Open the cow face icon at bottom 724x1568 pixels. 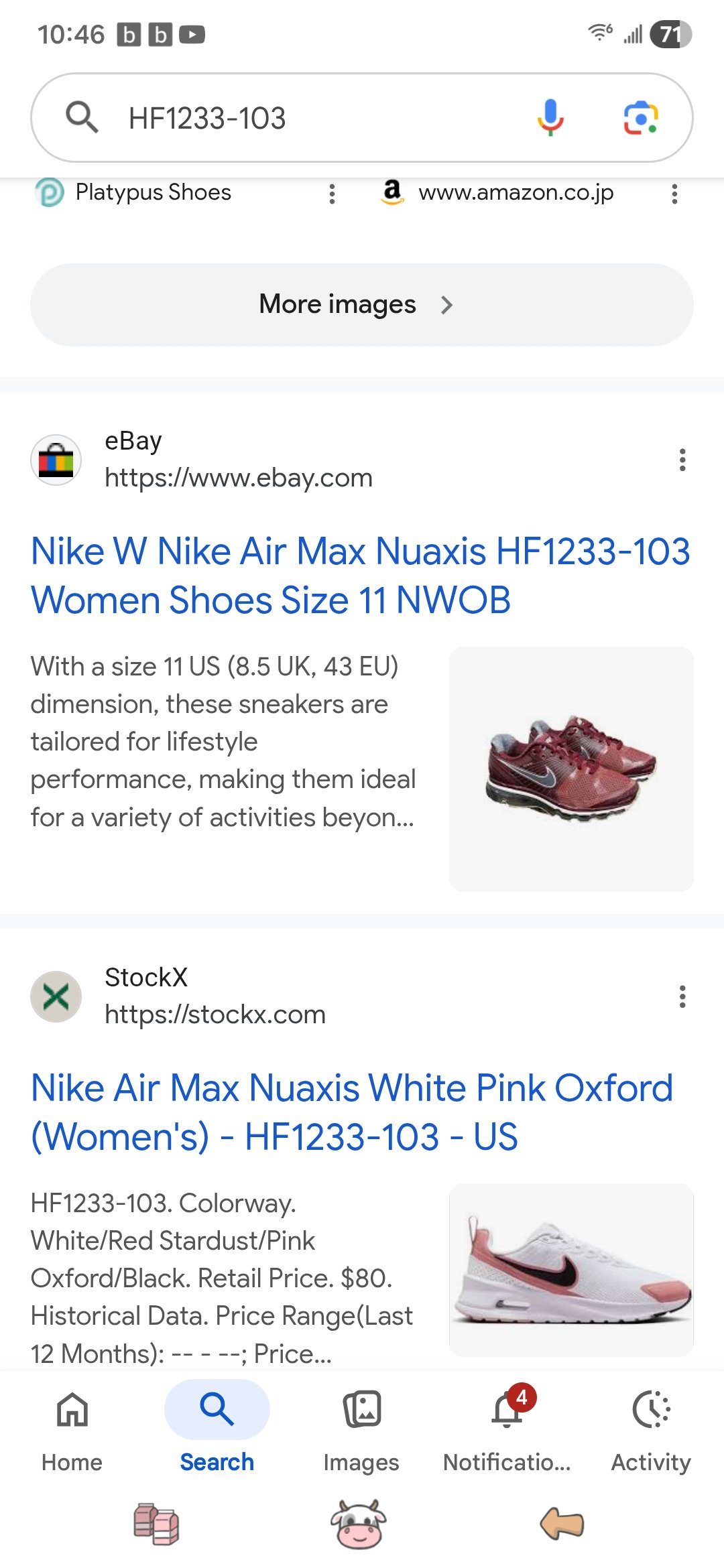(x=359, y=1524)
